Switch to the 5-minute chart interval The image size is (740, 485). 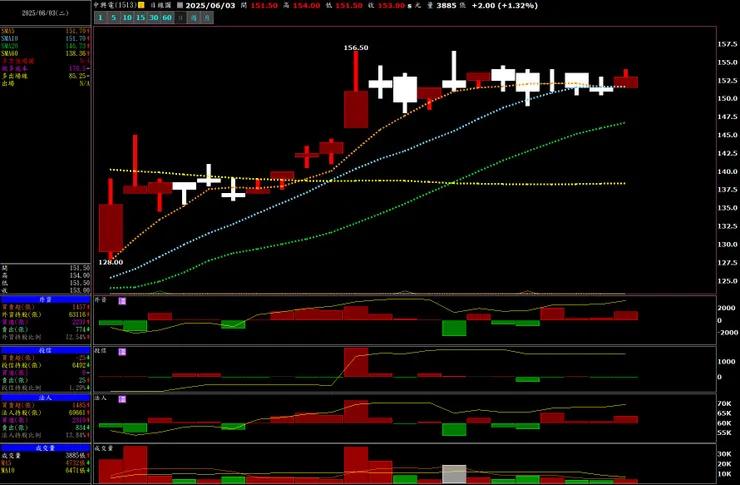(x=113, y=18)
